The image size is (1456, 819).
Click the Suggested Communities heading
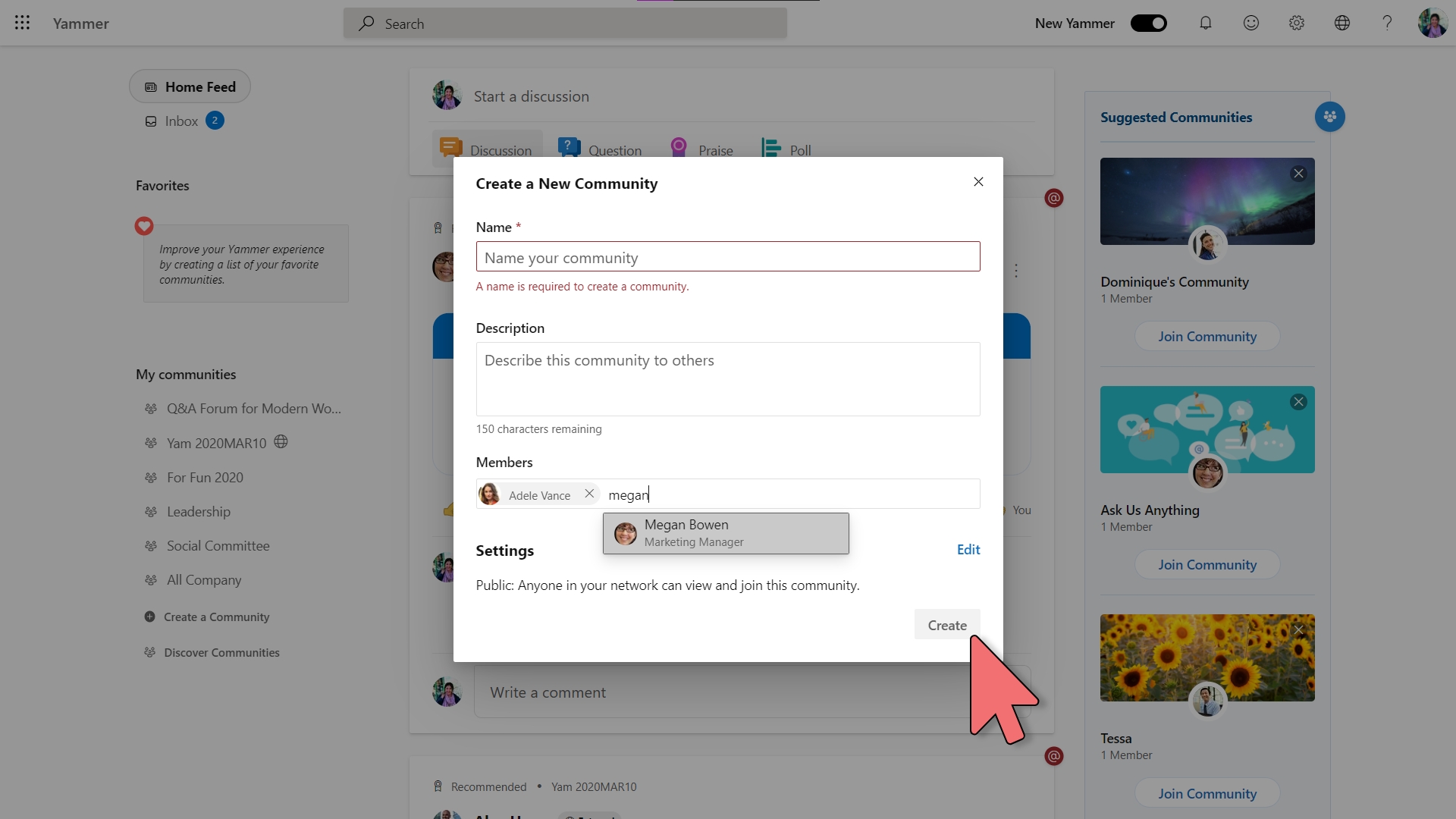pos(1176,118)
